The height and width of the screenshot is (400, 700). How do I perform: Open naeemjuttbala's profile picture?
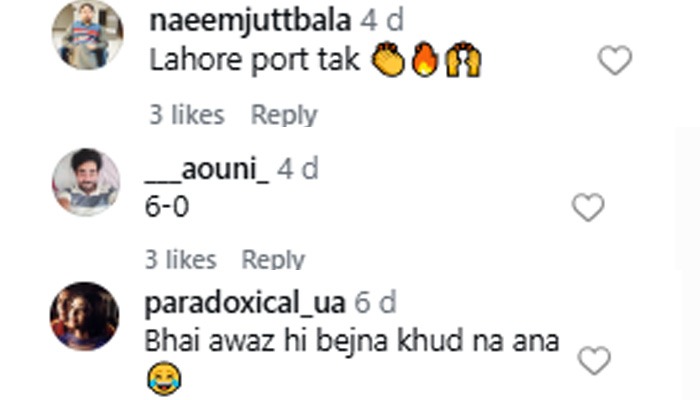tap(88, 35)
